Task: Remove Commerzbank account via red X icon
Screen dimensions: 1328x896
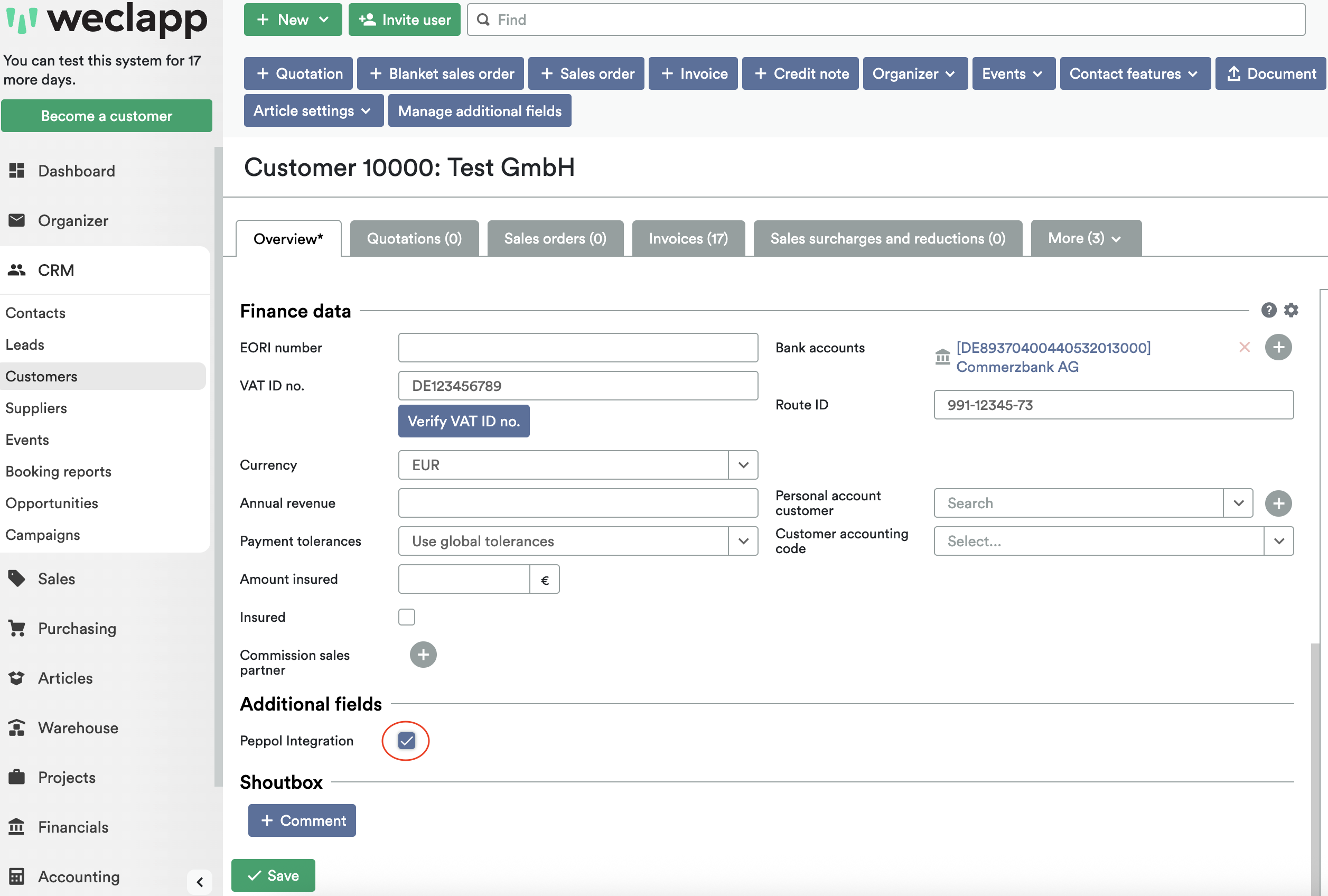Action: click(x=1244, y=347)
